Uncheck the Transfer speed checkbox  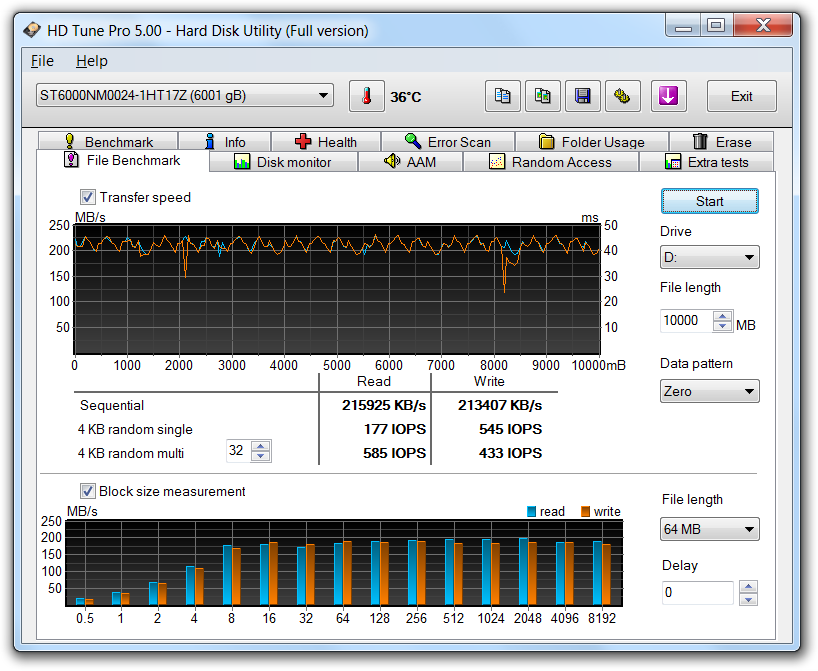coord(88,197)
